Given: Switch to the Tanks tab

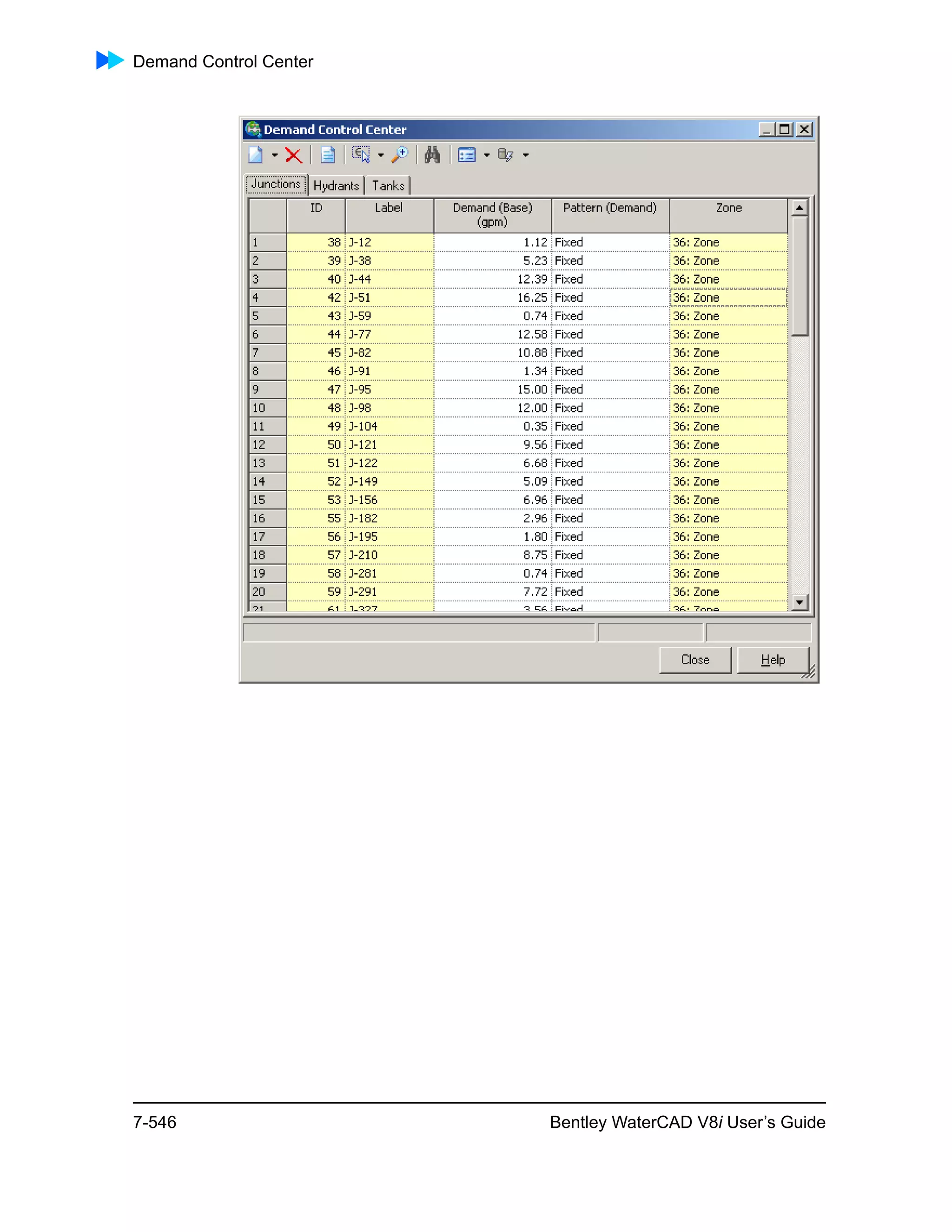Looking at the screenshot, I should pos(388,185).
